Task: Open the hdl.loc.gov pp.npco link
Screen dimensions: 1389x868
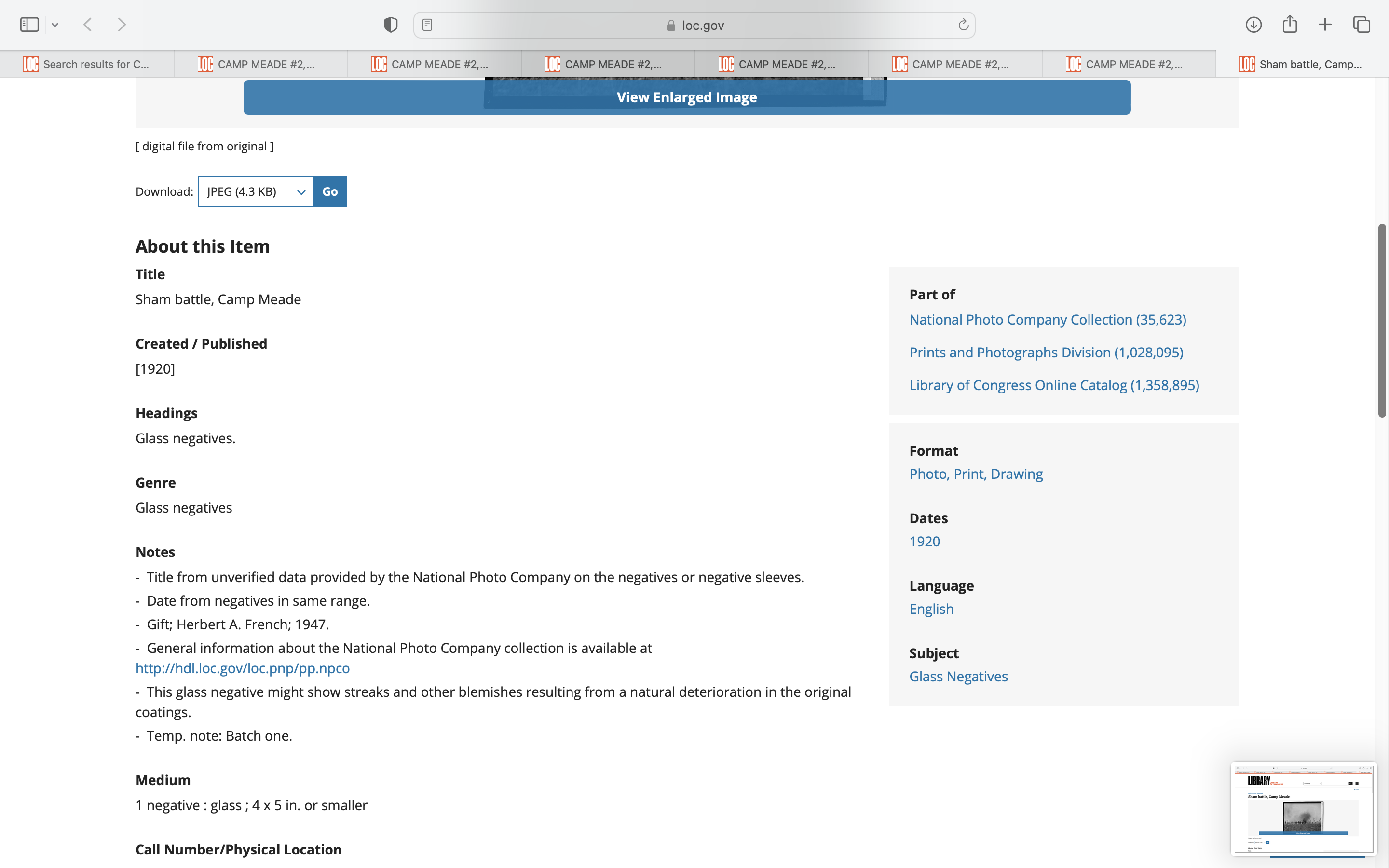Action: pyautogui.click(x=242, y=668)
